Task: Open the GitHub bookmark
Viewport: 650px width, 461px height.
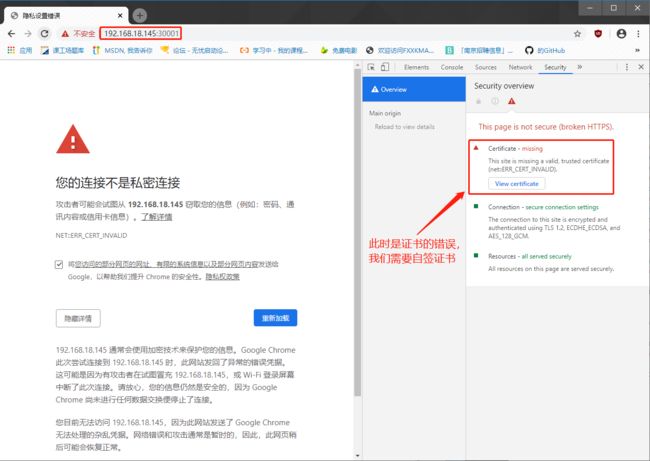Action: tap(545, 50)
